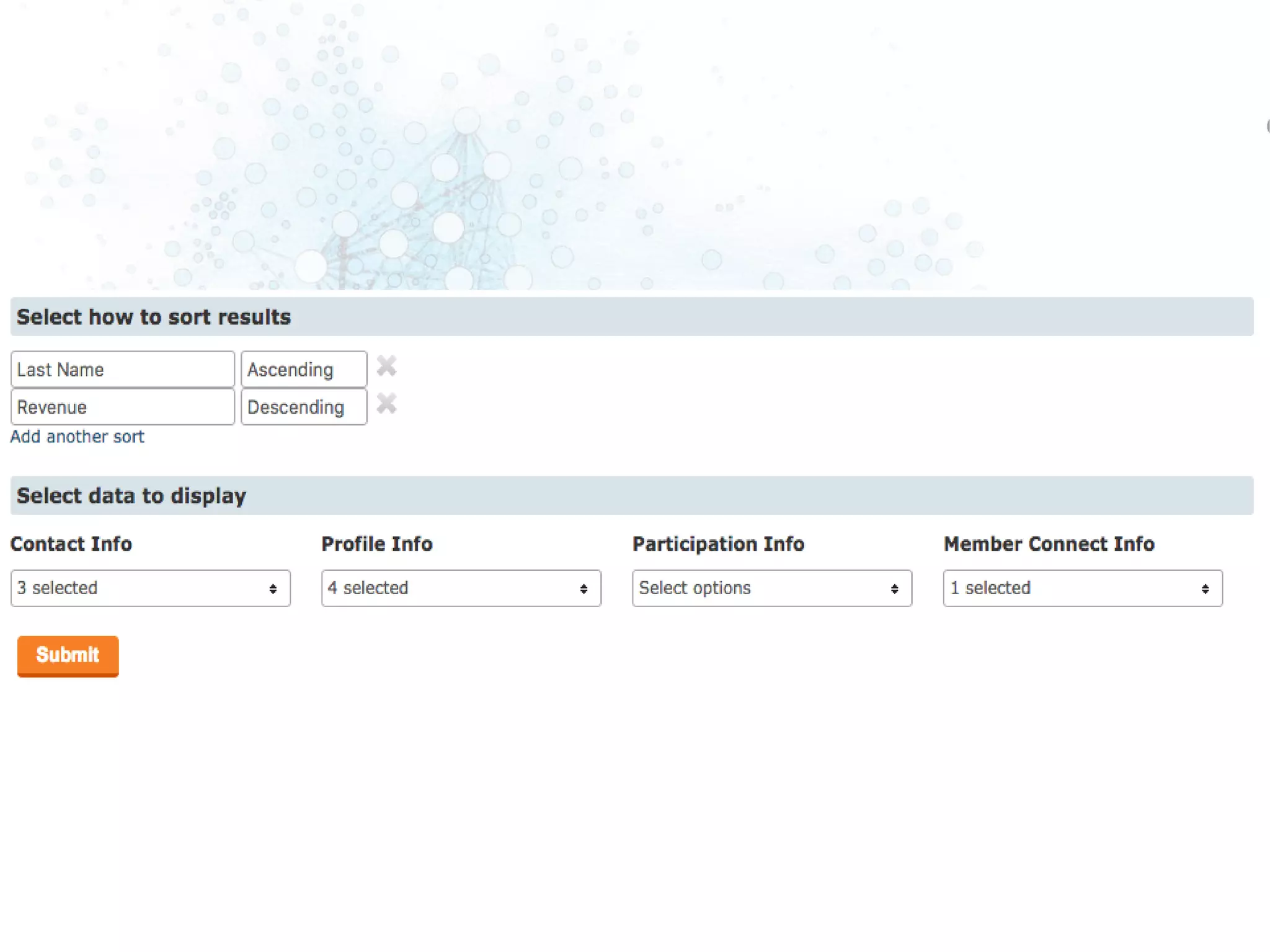The height and width of the screenshot is (952, 1270).
Task: Expand the Profile Info '4 selected' dropdown
Action: point(461,588)
